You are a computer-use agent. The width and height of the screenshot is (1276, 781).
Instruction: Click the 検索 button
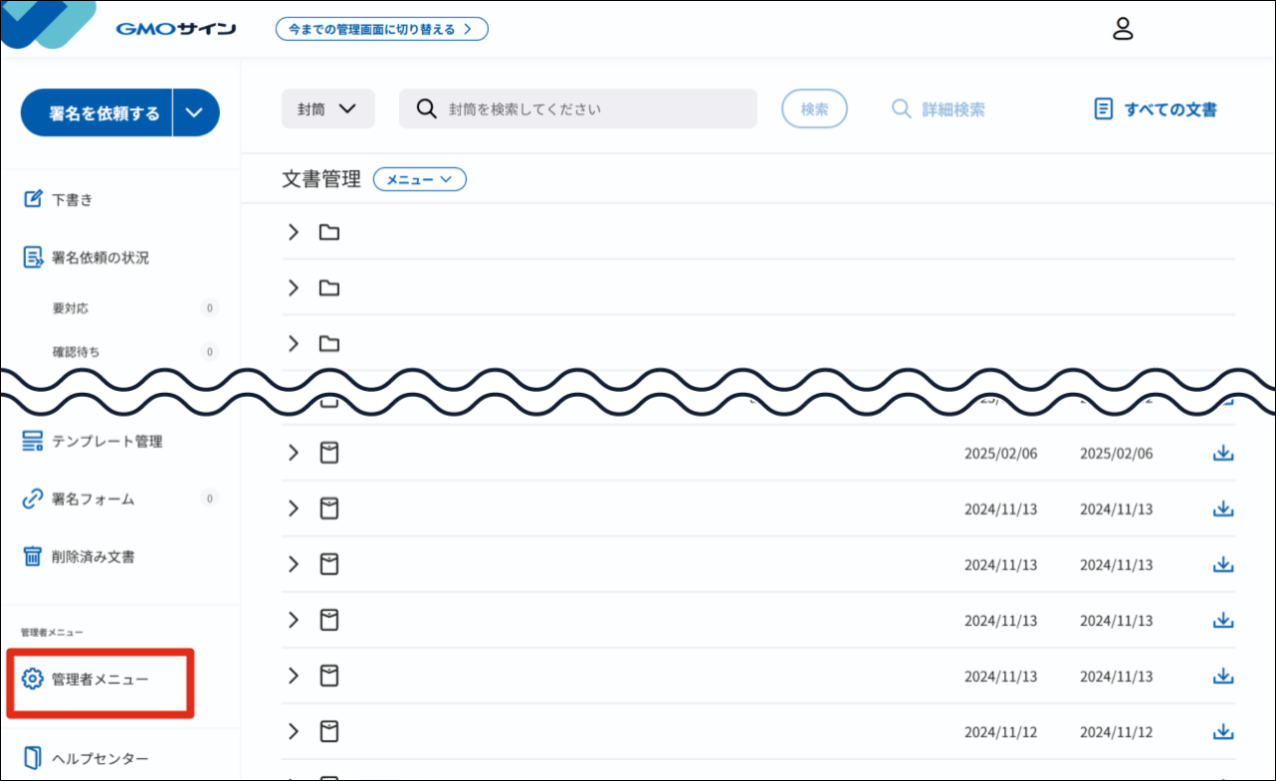tap(814, 109)
